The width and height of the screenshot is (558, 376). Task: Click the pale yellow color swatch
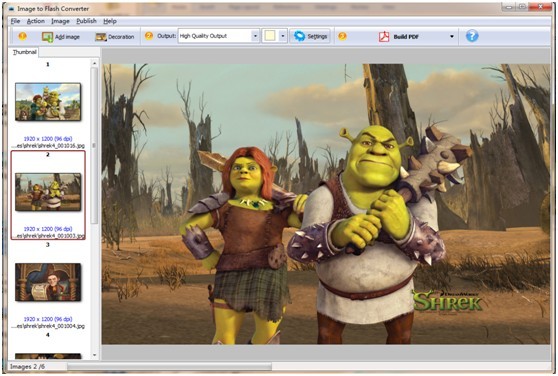[270, 36]
